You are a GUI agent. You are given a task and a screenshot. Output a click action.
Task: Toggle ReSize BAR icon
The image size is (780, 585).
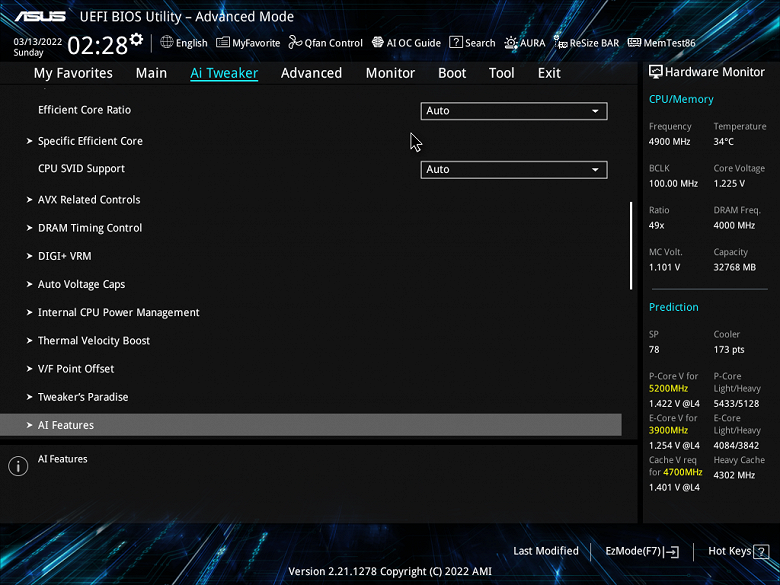[x=561, y=43]
